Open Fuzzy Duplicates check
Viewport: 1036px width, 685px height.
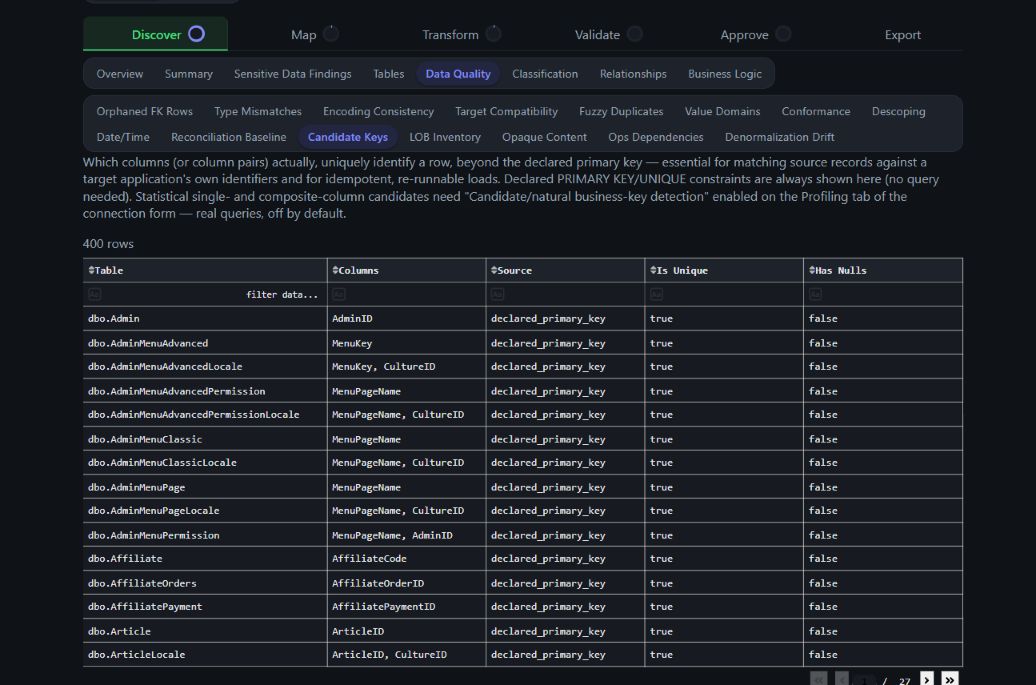point(621,112)
